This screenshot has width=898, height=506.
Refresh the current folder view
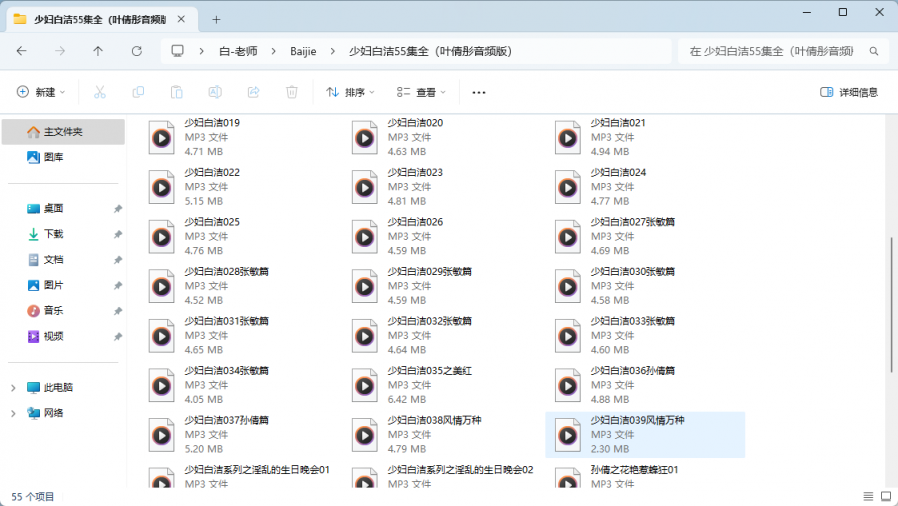(x=137, y=51)
